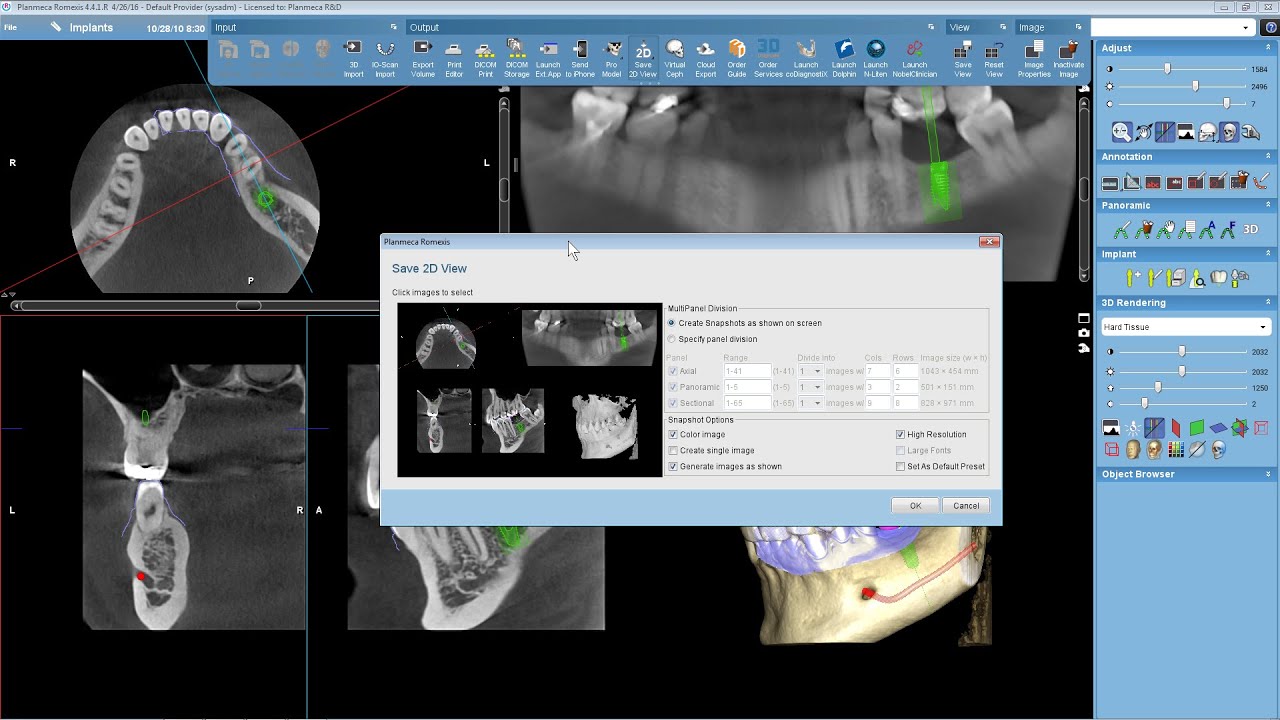The height and width of the screenshot is (720, 1280).
Task: Click the Output toolbar group header
Action: click(x=672, y=28)
